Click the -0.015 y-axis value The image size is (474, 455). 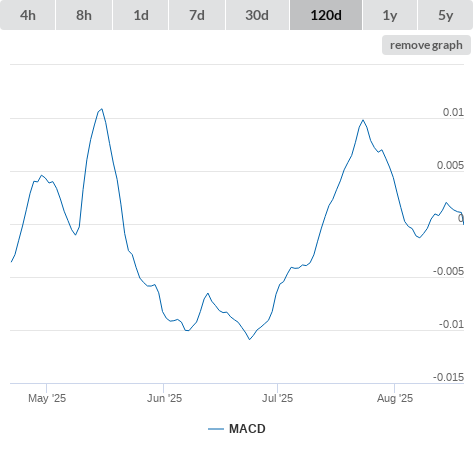(x=448, y=377)
